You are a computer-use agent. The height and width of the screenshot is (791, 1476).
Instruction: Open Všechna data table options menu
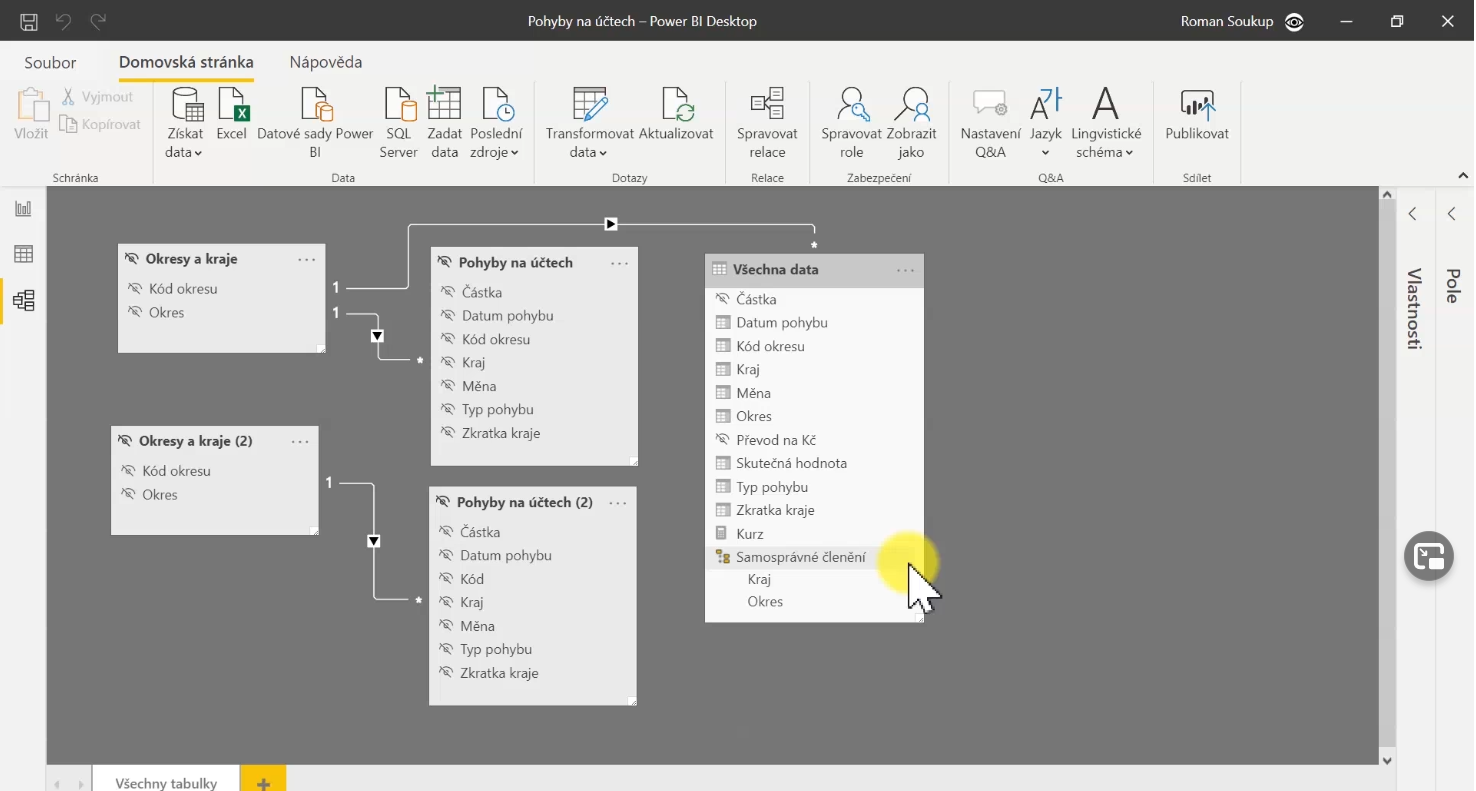pos(906,271)
